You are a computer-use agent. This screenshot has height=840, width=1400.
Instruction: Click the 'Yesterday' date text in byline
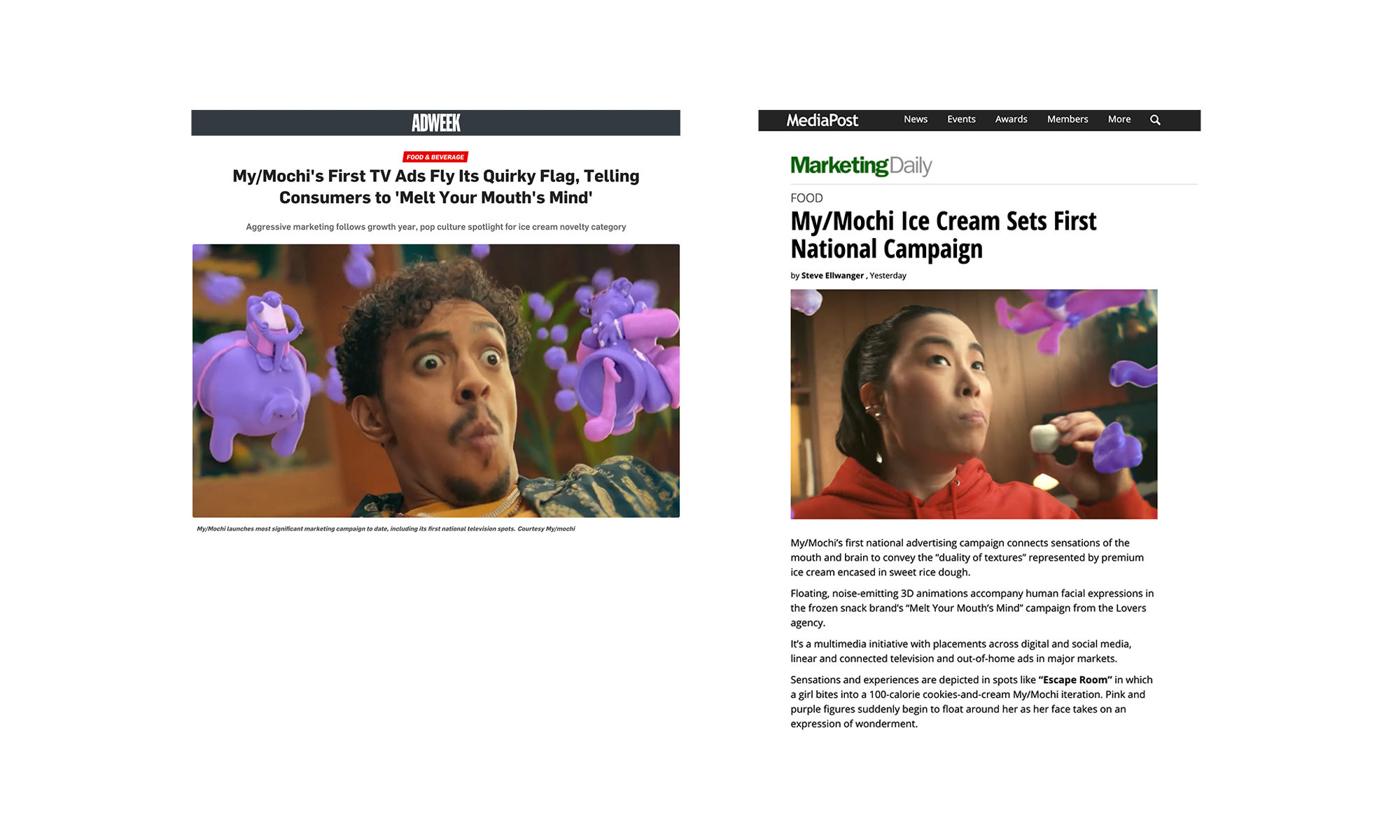[888, 275]
